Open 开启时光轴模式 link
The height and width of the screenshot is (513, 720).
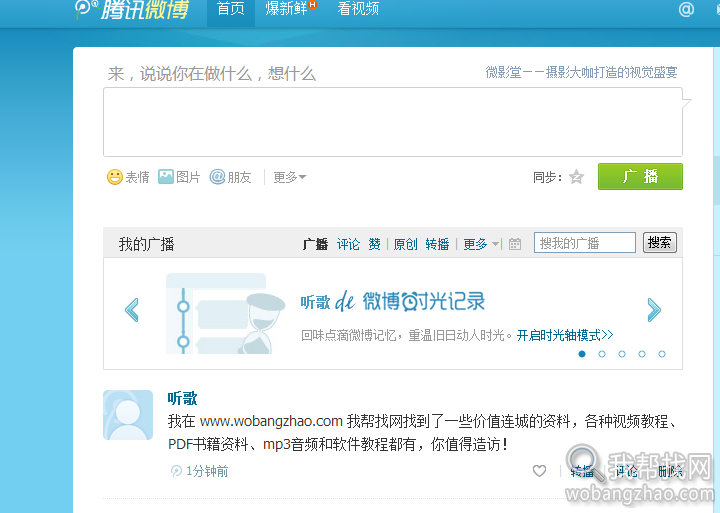pyautogui.click(x=565, y=335)
